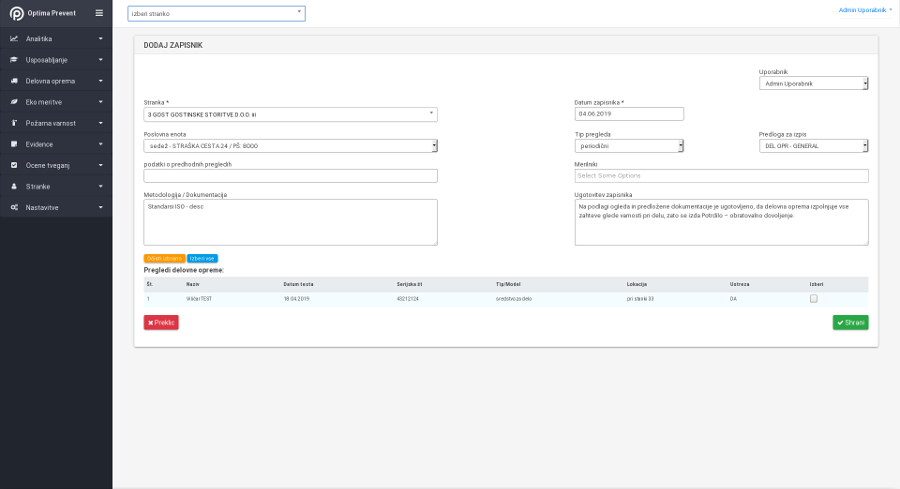Click the 'sredstvo za delo' cell

(x=514, y=299)
